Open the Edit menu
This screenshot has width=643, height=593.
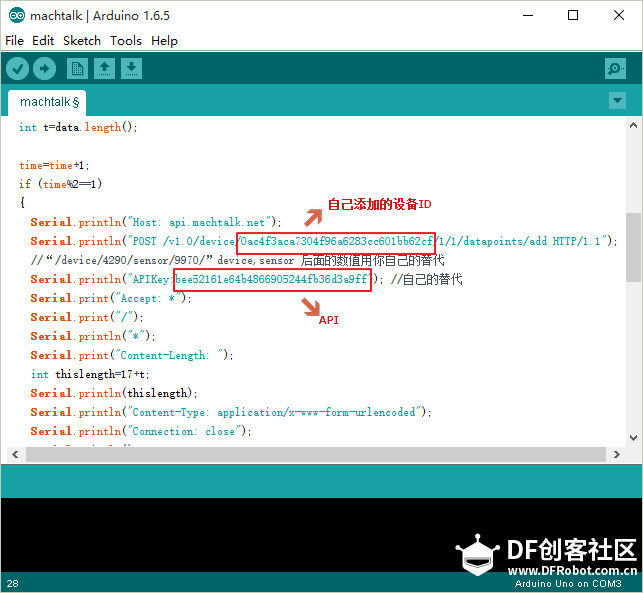click(x=43, y=41)
